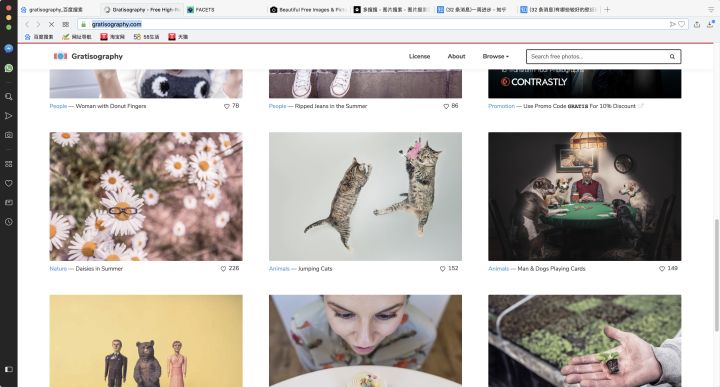Click People category for Donut Fingers
This screenshot has width=720, height=387.
click(58, 106)
